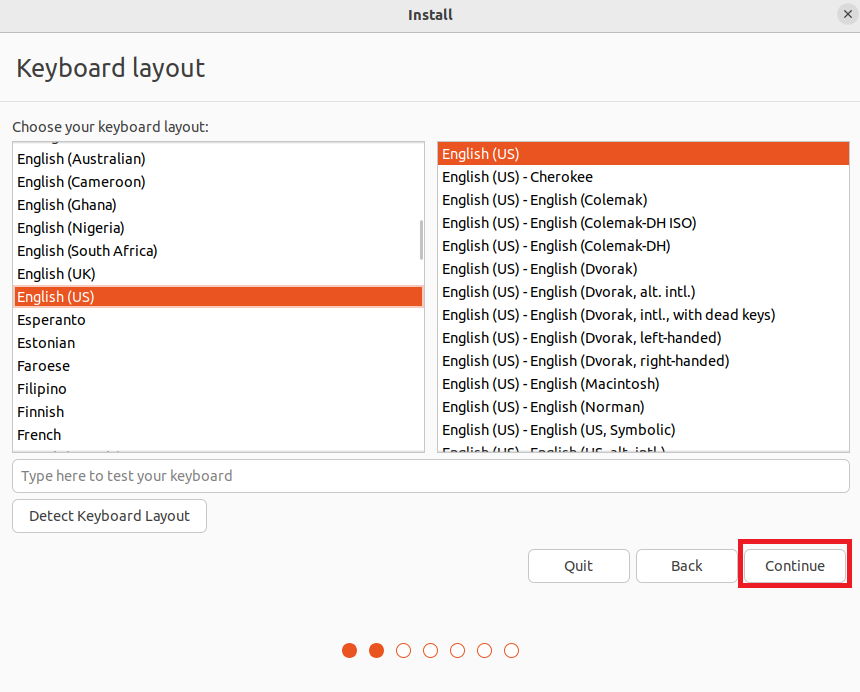The image size is (860, 692).
Task: Go Back to previous step
Action: pyautogui.click(x=687, y=566)
